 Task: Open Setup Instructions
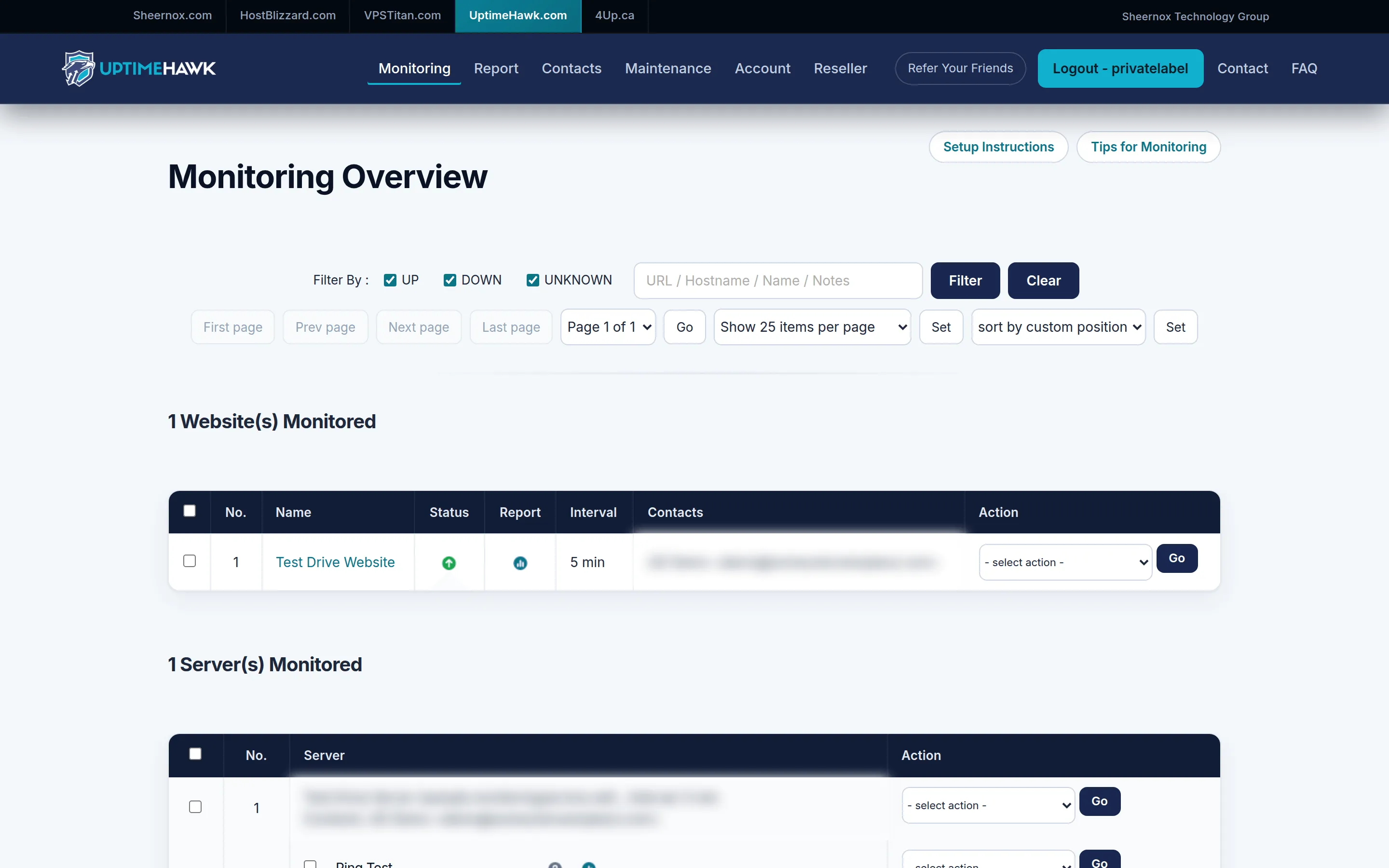click(x=998, y=147)
